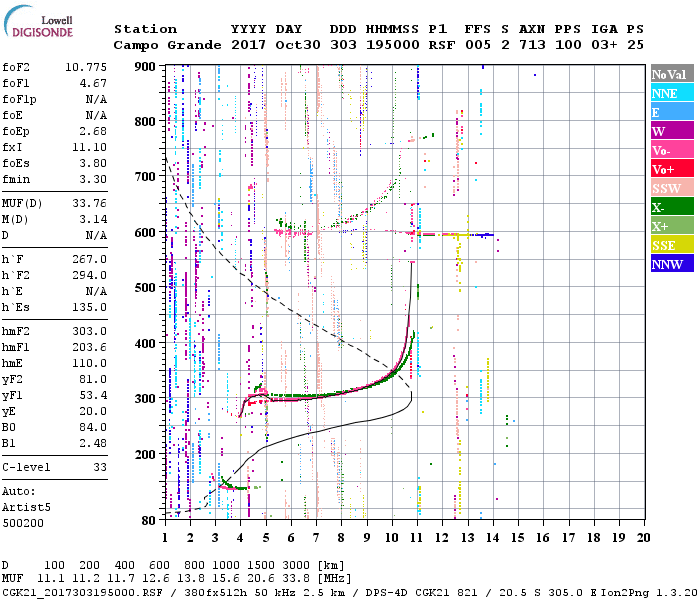Click the SSE yellow legend swatch
This screenshot has height=600, width=700.
tap(672, 245)
